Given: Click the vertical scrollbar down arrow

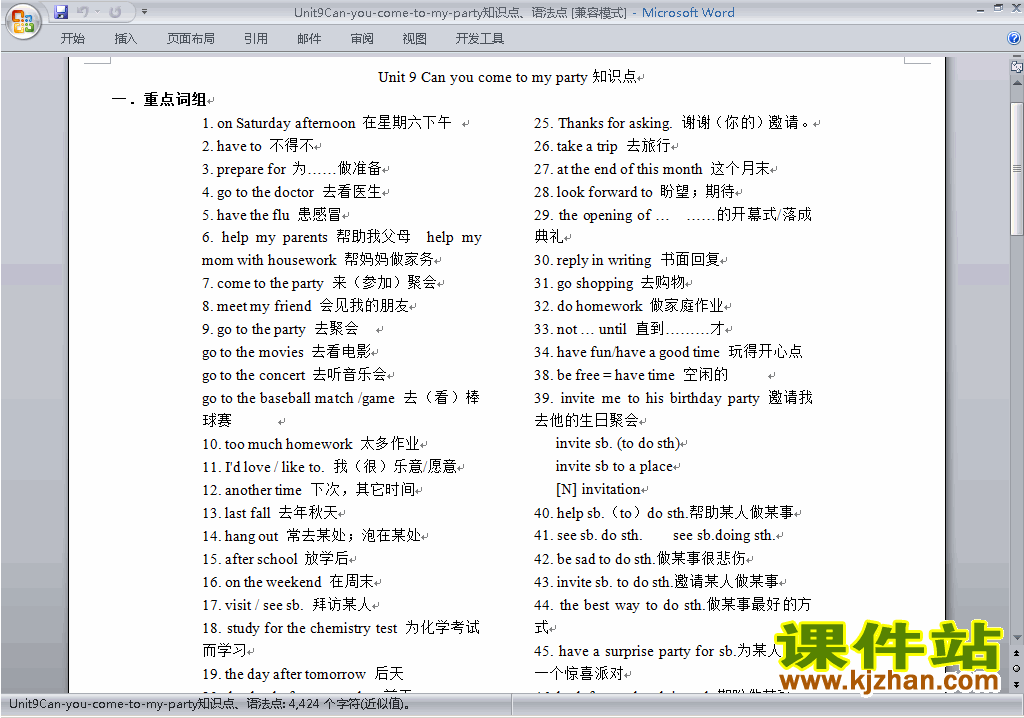Looking at the screenshot, I should [1016, 638].
